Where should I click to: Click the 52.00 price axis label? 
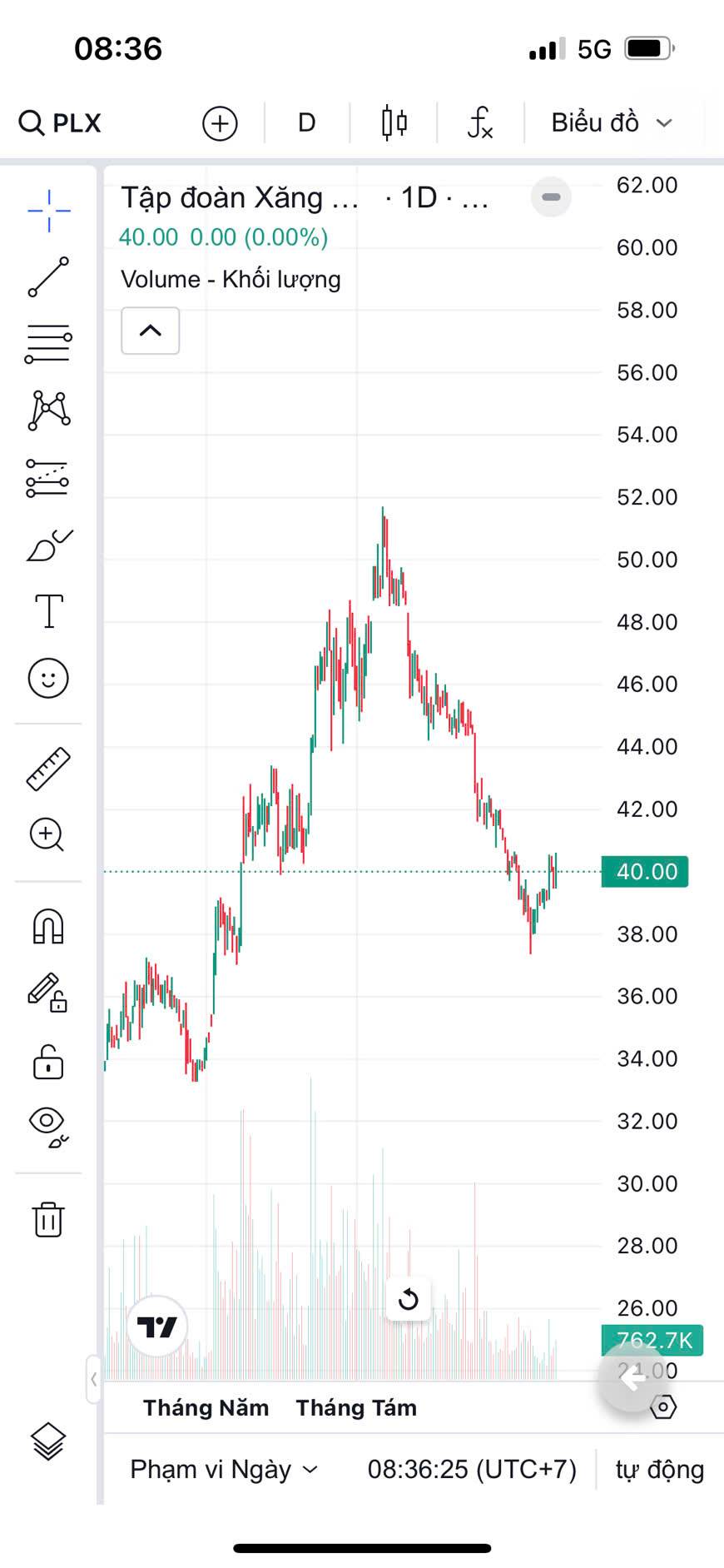(x=647, y=497)
